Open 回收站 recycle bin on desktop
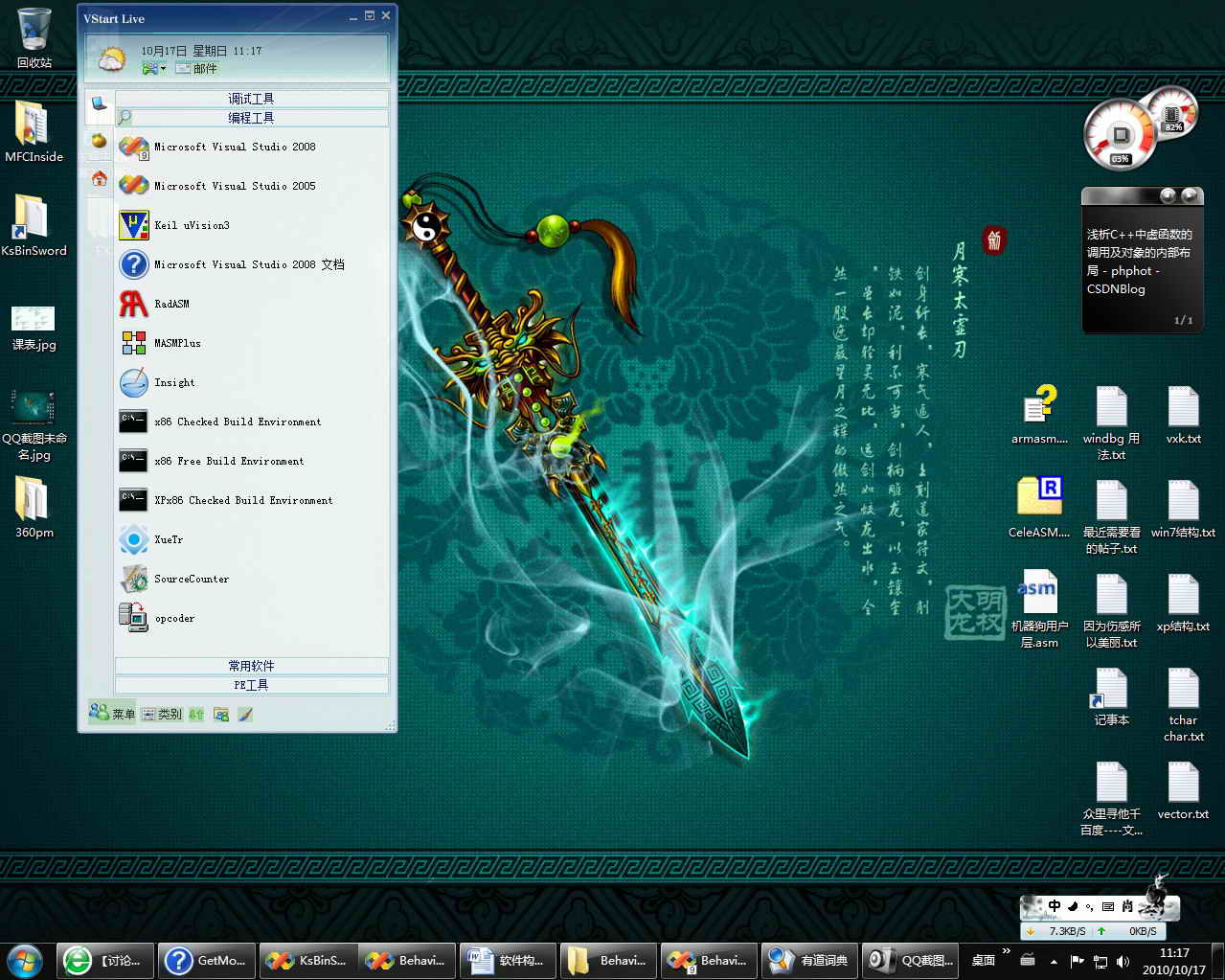Image resolution: width=1225 pixels, height=980 pixels. click(x=34, y=38)
